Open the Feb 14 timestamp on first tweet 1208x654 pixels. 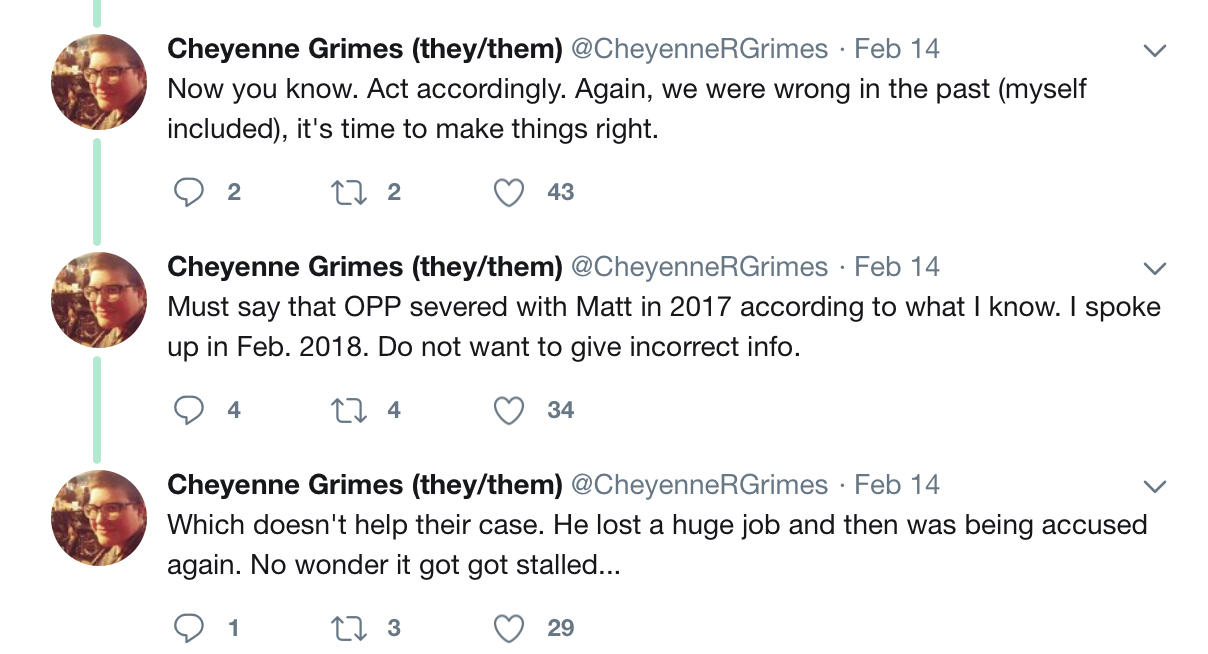click(897, 48)
